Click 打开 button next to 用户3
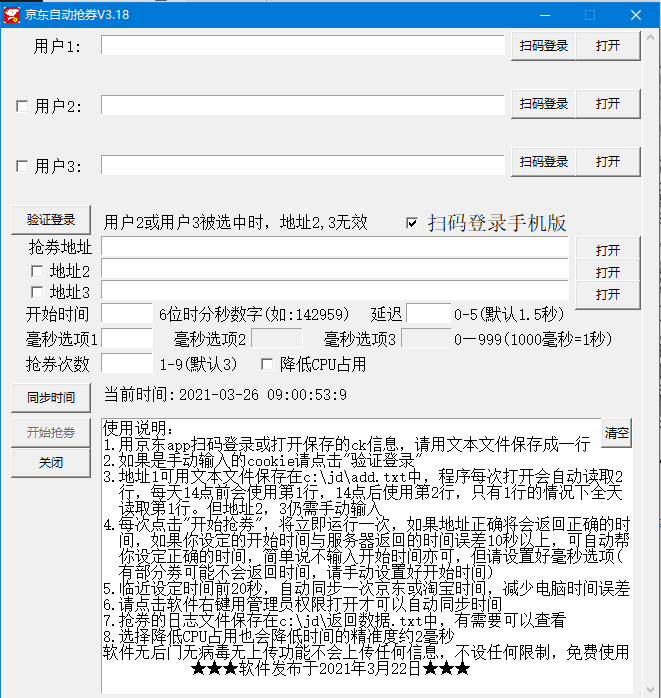The image size is (661, 698). pyautogui.click(x=608, y=162)
